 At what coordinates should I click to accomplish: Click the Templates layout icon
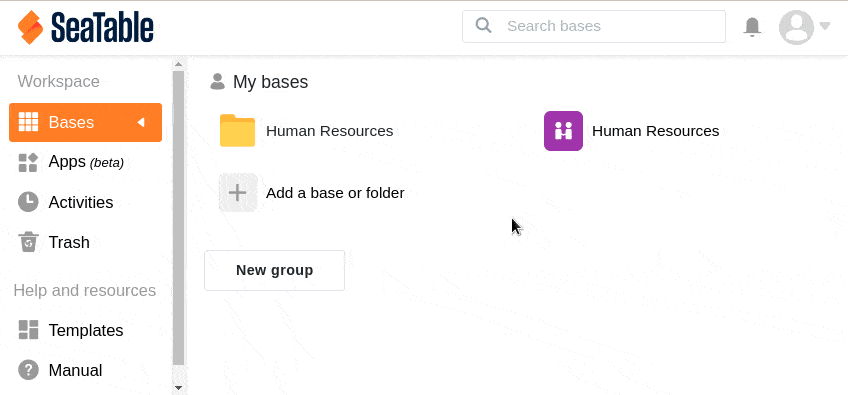28,330
